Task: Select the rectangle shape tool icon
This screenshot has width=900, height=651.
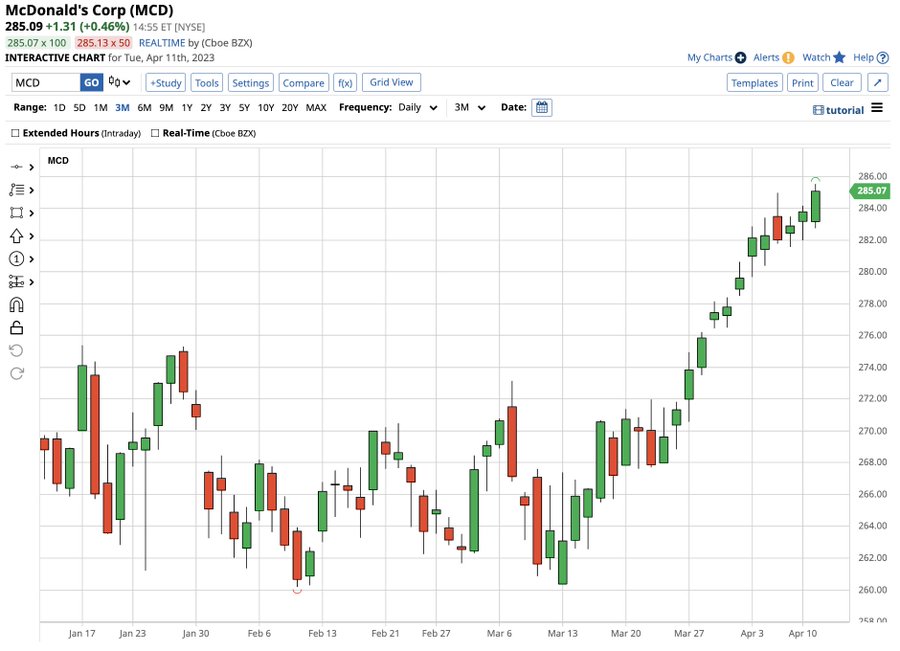Action: point(17,213)
